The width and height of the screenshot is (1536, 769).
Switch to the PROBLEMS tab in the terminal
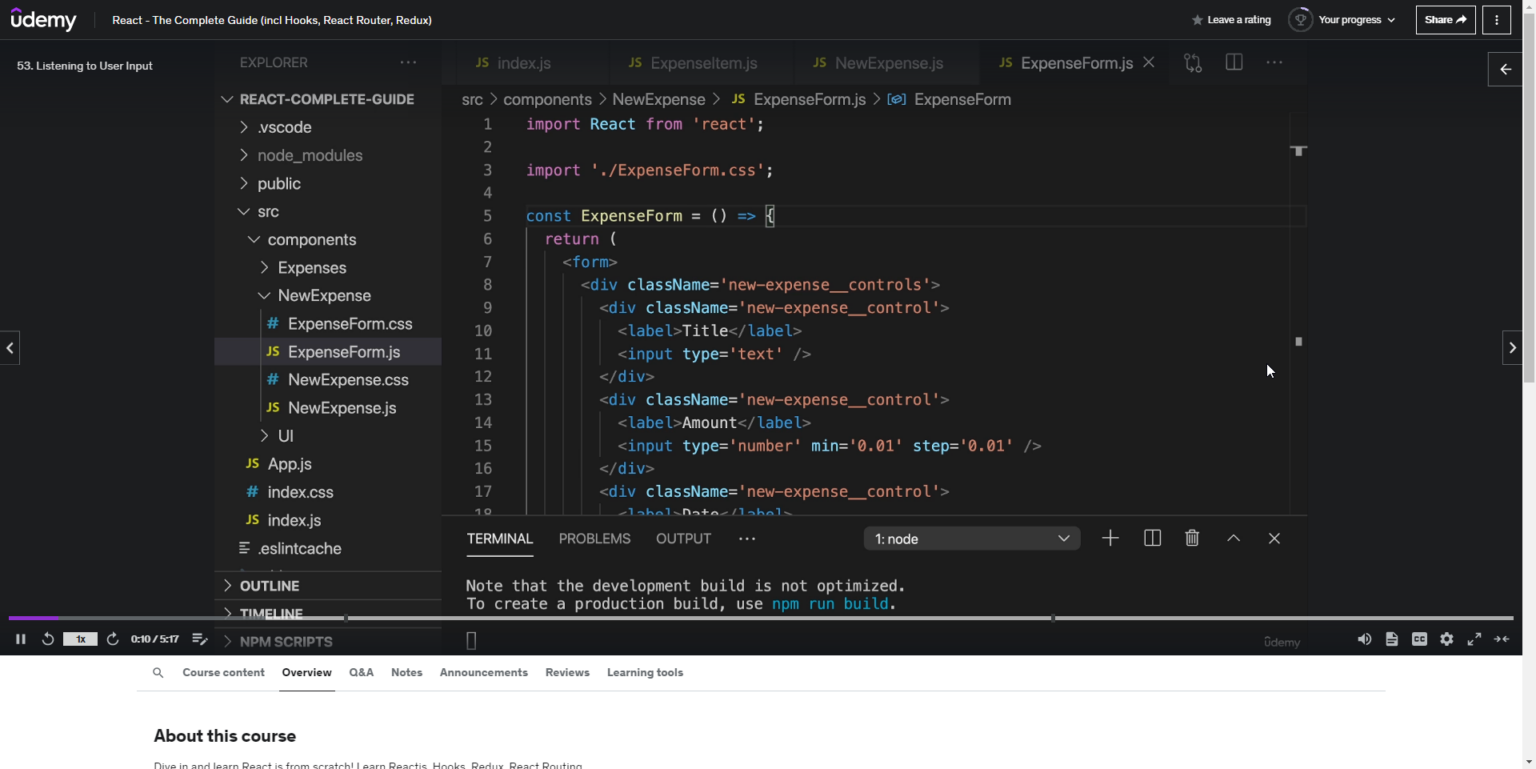coord(594,538)
